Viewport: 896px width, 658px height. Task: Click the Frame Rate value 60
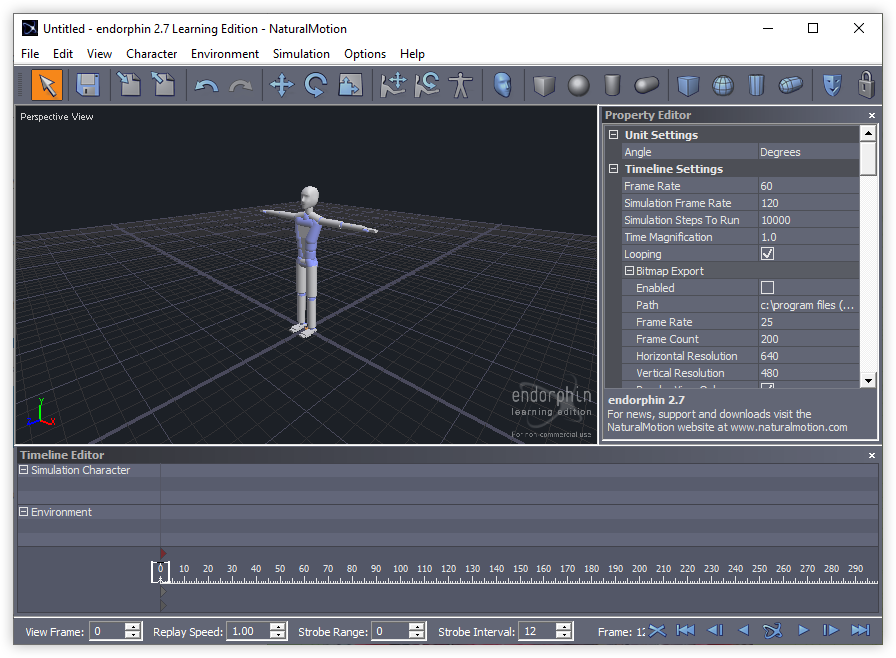coord(809,186)
